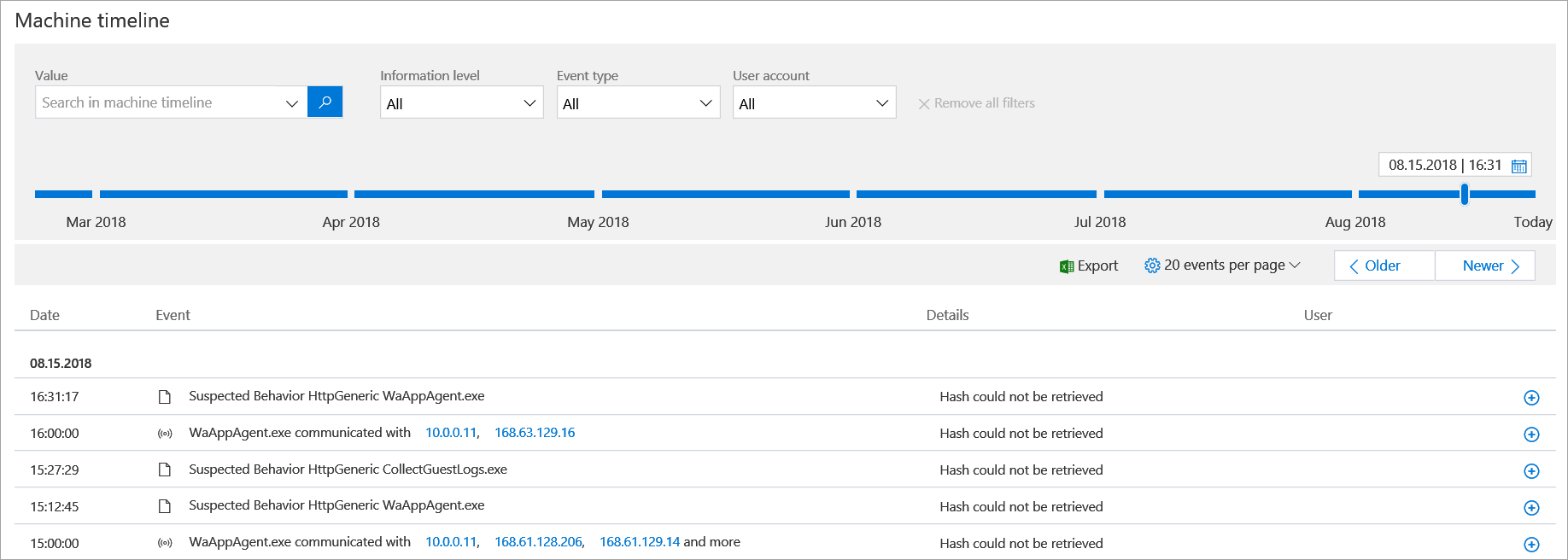Screen dimensions: 1568x560
Task: Click the Excel Export icon
Action: 1066,266
